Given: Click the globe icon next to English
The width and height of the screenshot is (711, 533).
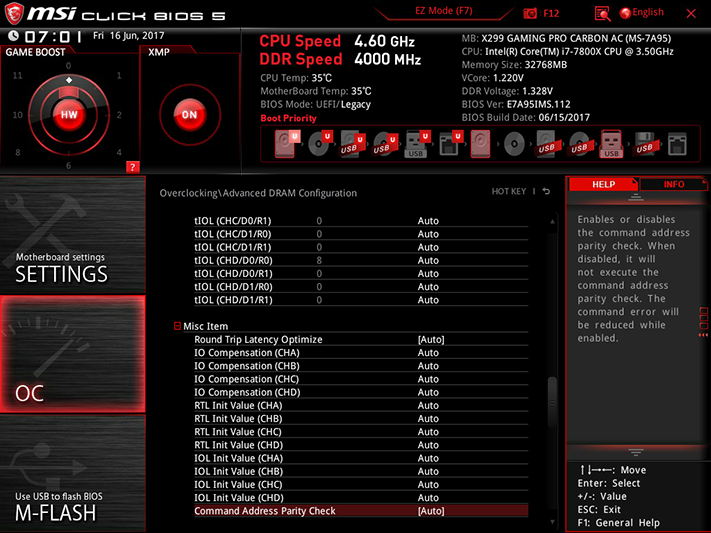Looking at the screenshot, I should pyautogui.click(x=625, y=13).
